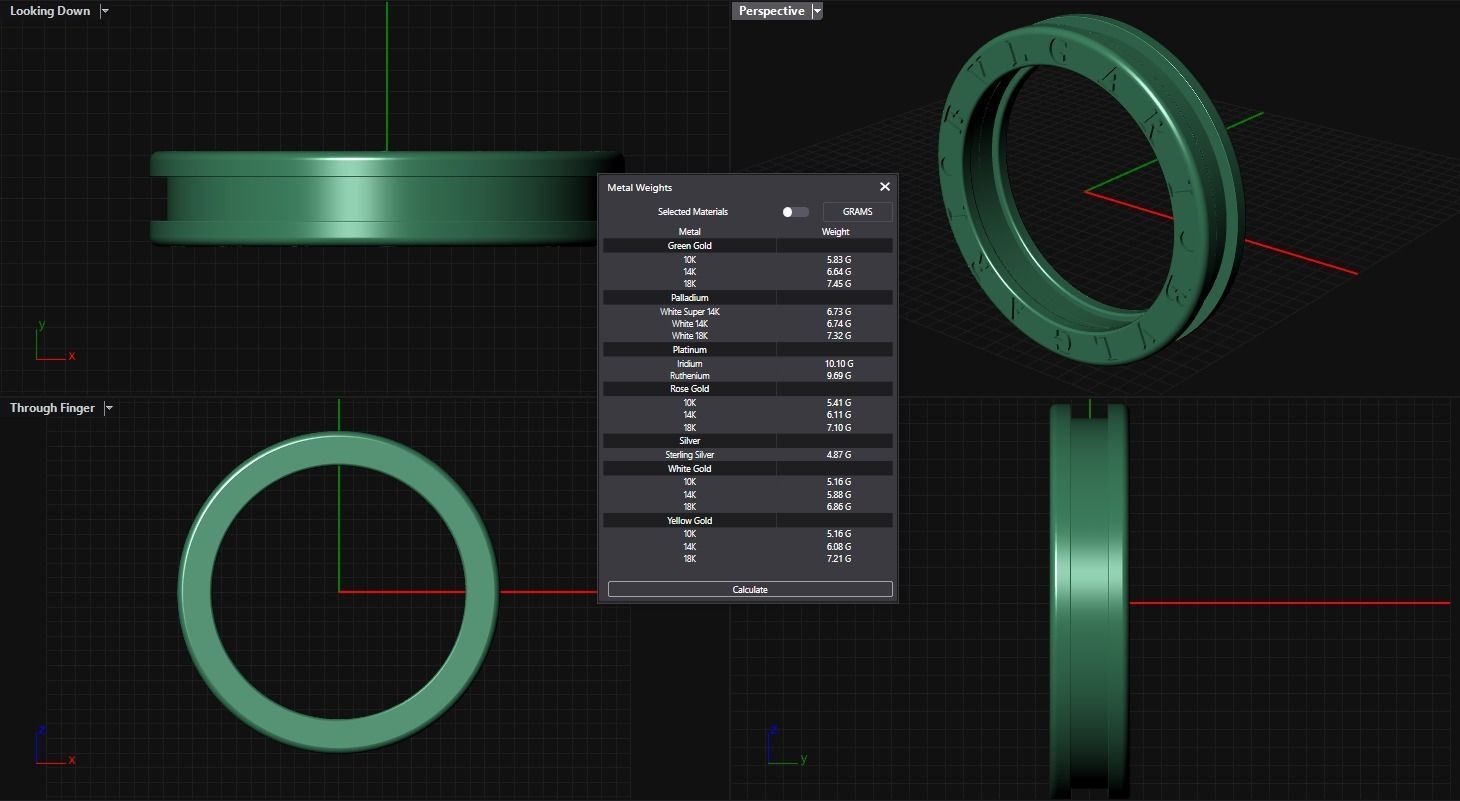Select the White 18K palladium row
The height and width of the screenshot is (801, 1460).
click(748, 336)
